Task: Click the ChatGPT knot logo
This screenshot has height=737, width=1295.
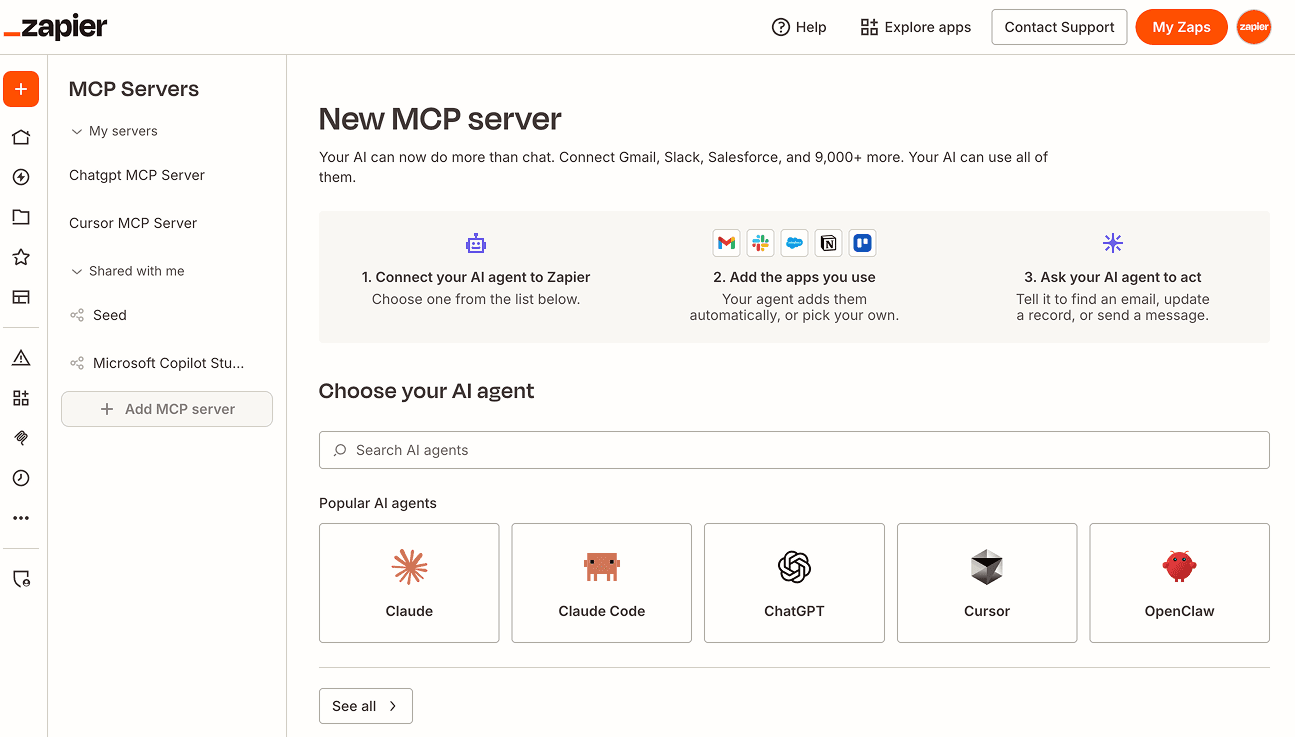Action: pos(794,567)
